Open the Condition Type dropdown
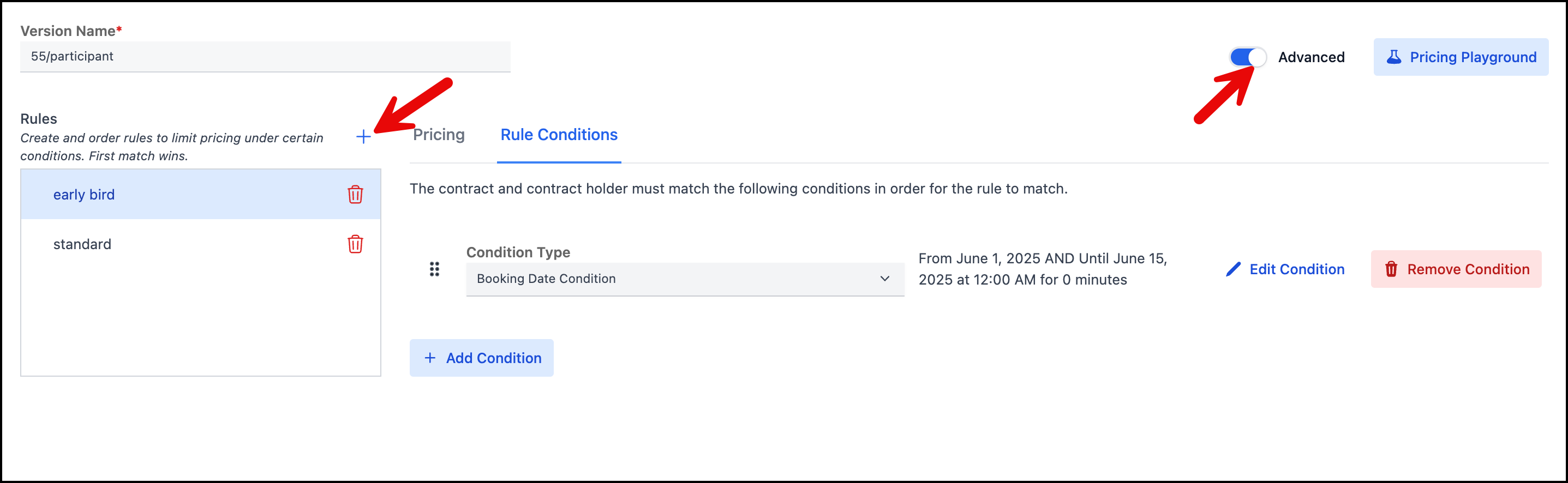1568x483 pixels. click(685, 279)
